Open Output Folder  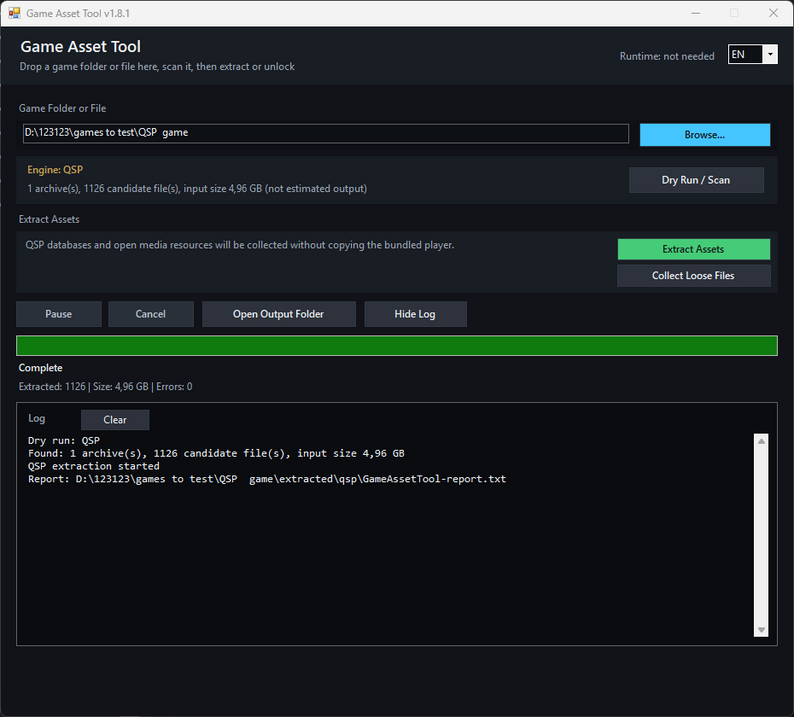pos(279,314)
